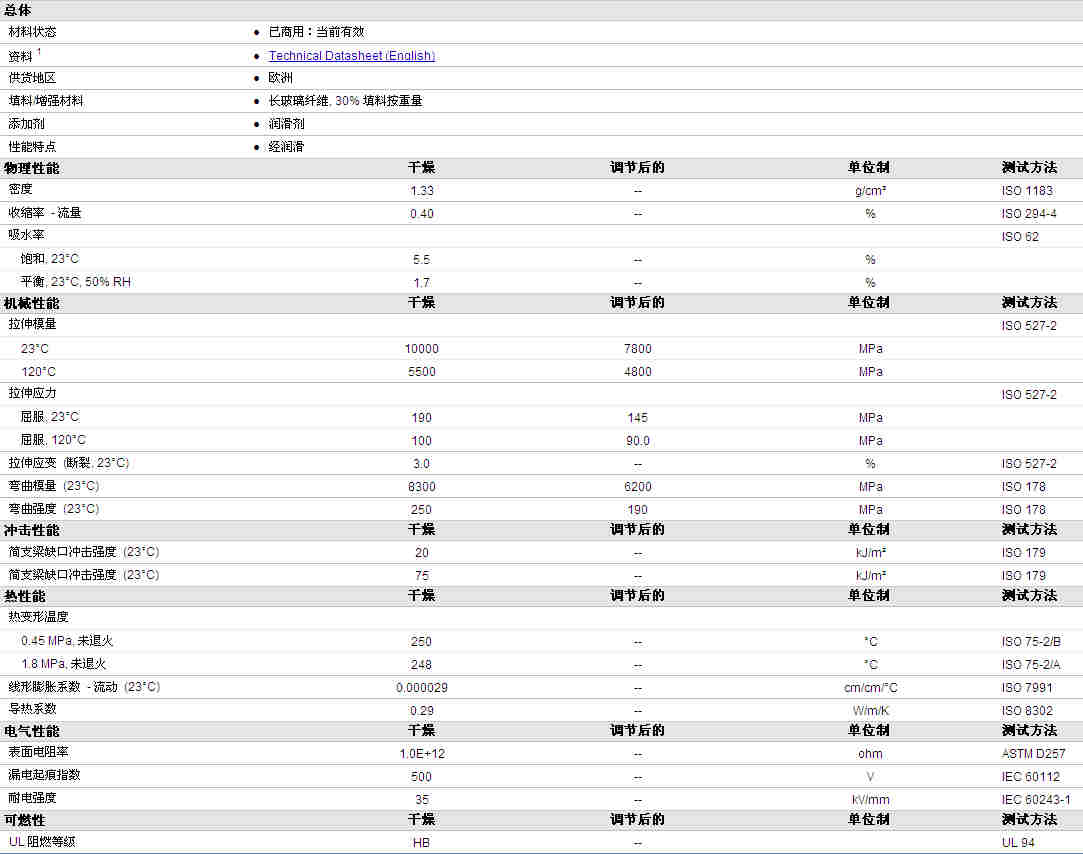The height and width of the screenshot is (854, 1083).
Task: Select the 拉伸应力 row label
Action: click(x=32, y=393)
